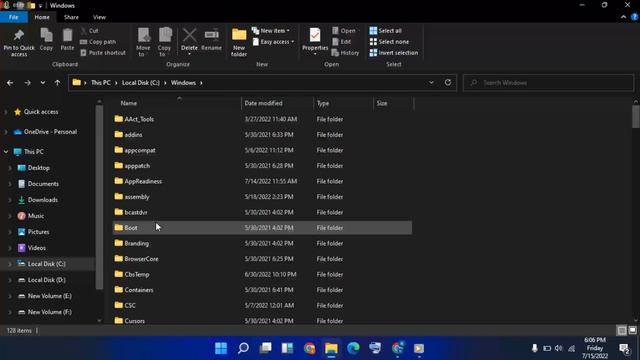Sort by Type column header
This screenshot has width=640, height=360.
[x=323, y=103]
